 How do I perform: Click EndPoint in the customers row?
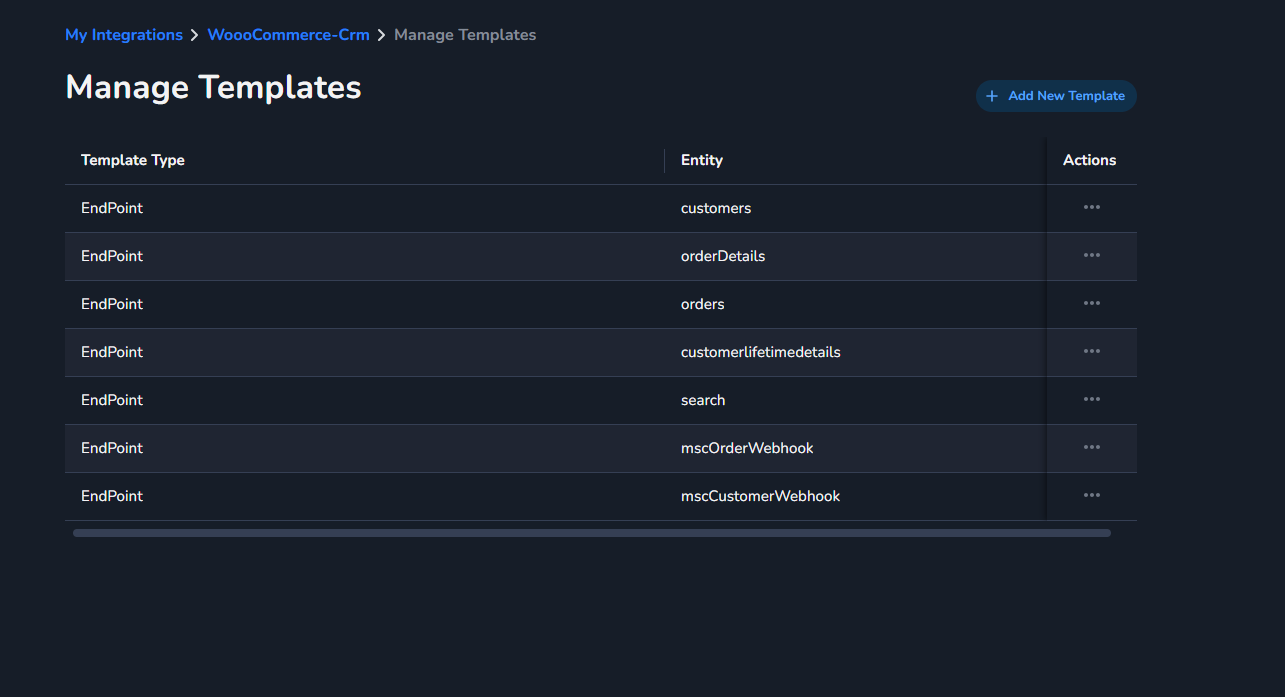coord(112,208)
